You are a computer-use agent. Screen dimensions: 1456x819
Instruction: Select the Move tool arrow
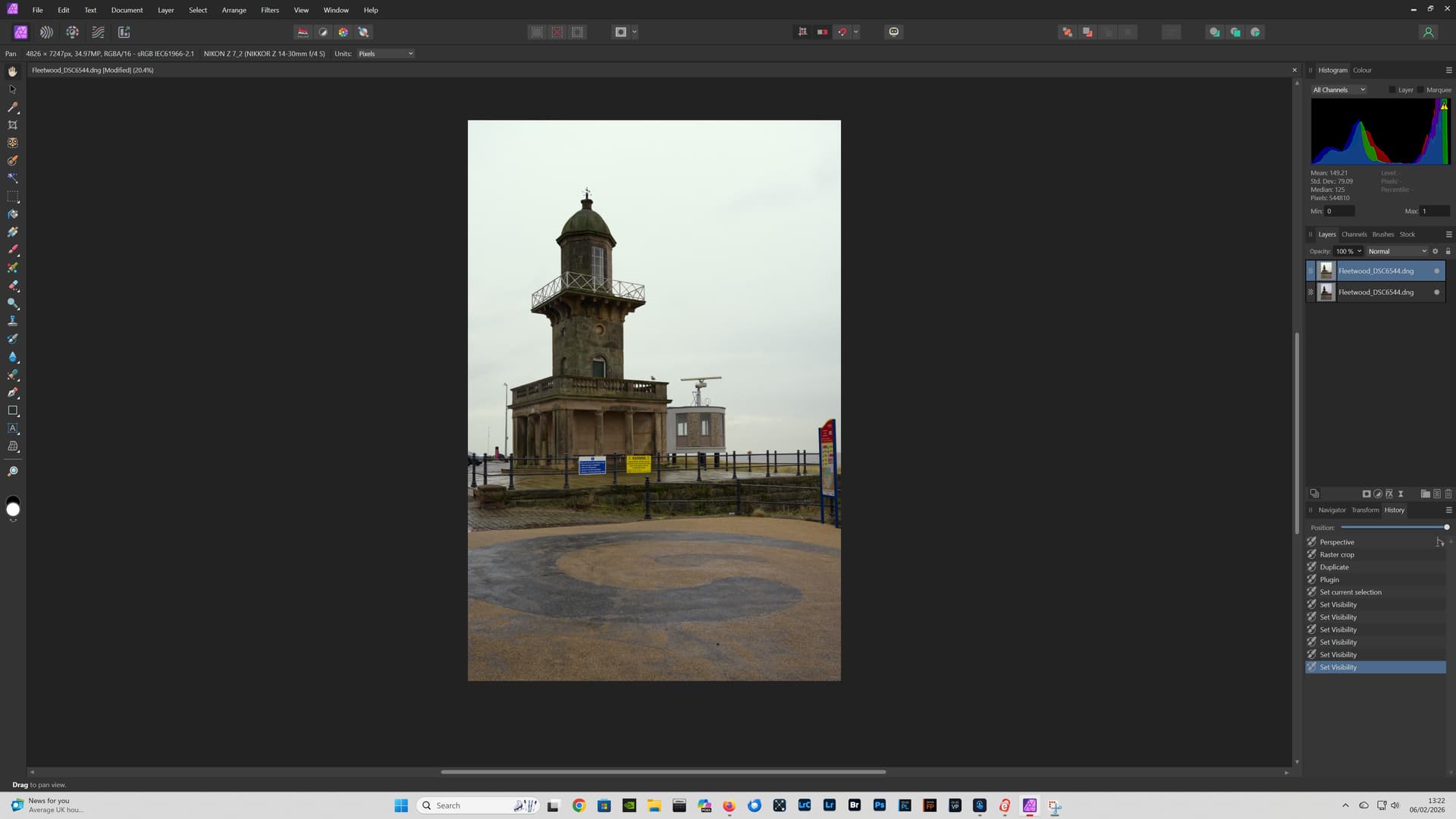pyautogui.click(x=13, y=89)
